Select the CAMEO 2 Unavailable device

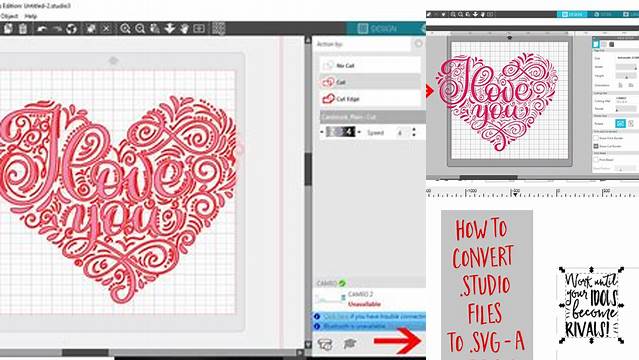(x=369, y=299)
